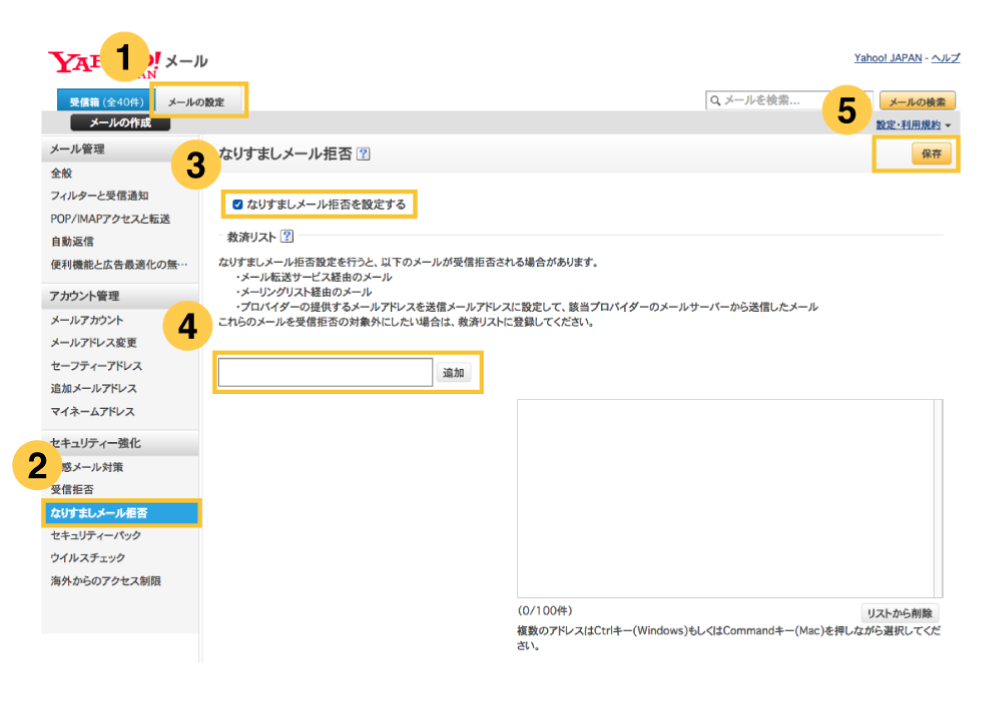
Task: Click the メールの作成 button
Action: (x=120, y=123)
